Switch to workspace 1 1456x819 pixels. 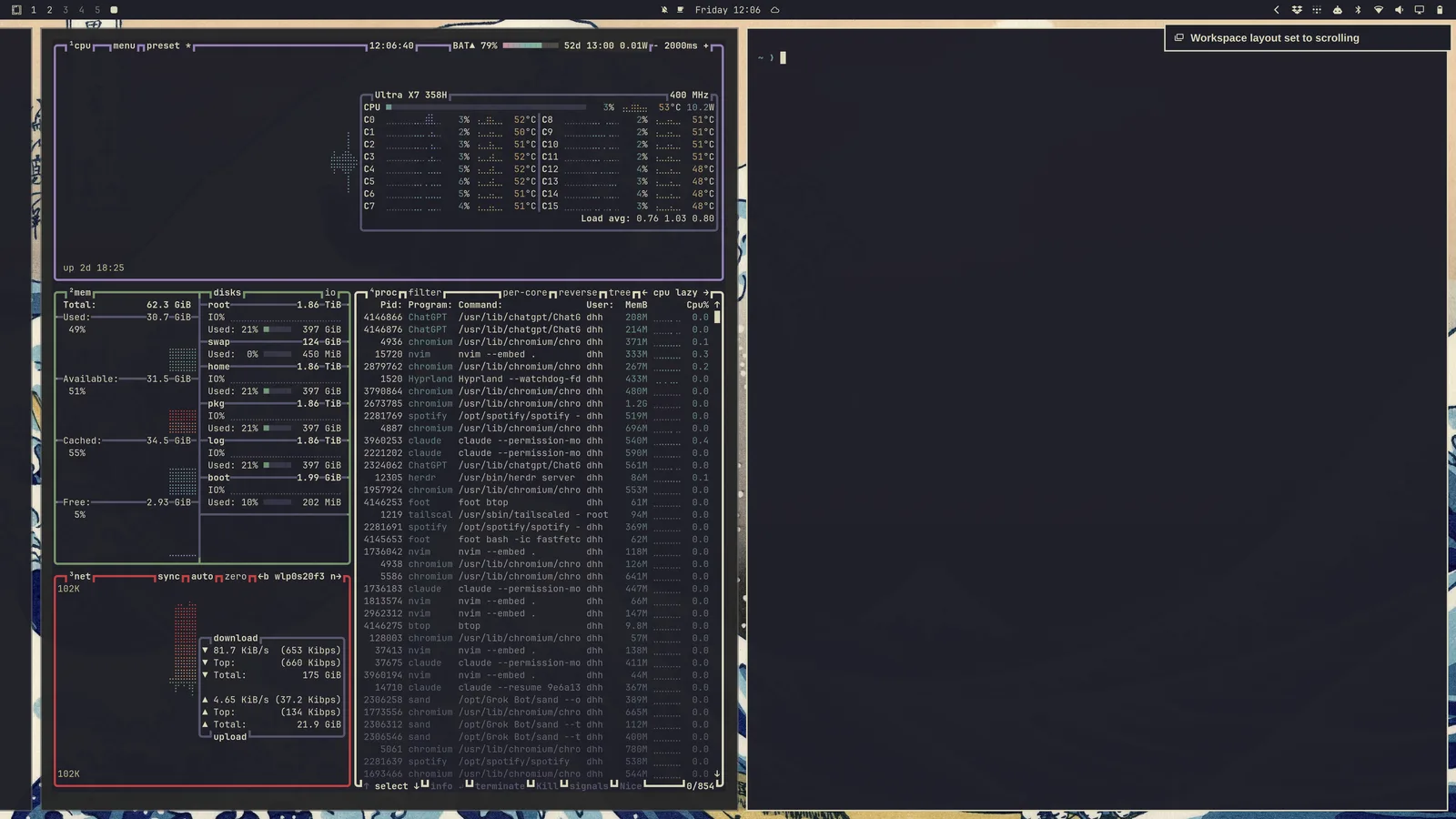[34, 10]
